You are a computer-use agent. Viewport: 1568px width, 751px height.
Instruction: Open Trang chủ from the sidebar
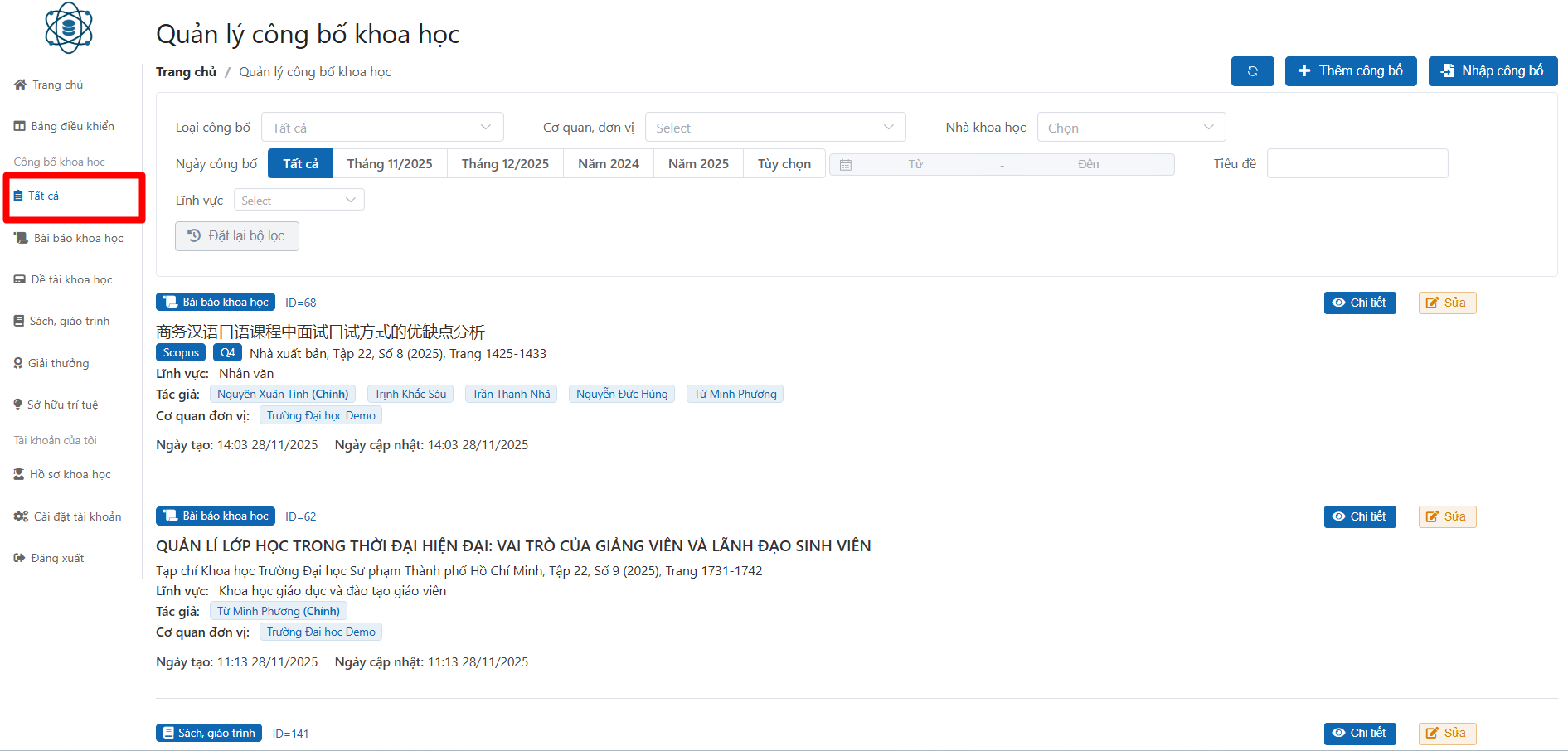(57, 85)
